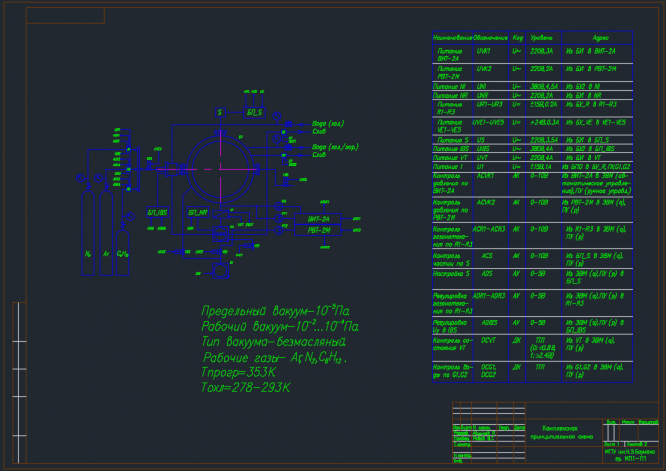Select the 'Тохл=278-293К' text line

click(246, 387)
